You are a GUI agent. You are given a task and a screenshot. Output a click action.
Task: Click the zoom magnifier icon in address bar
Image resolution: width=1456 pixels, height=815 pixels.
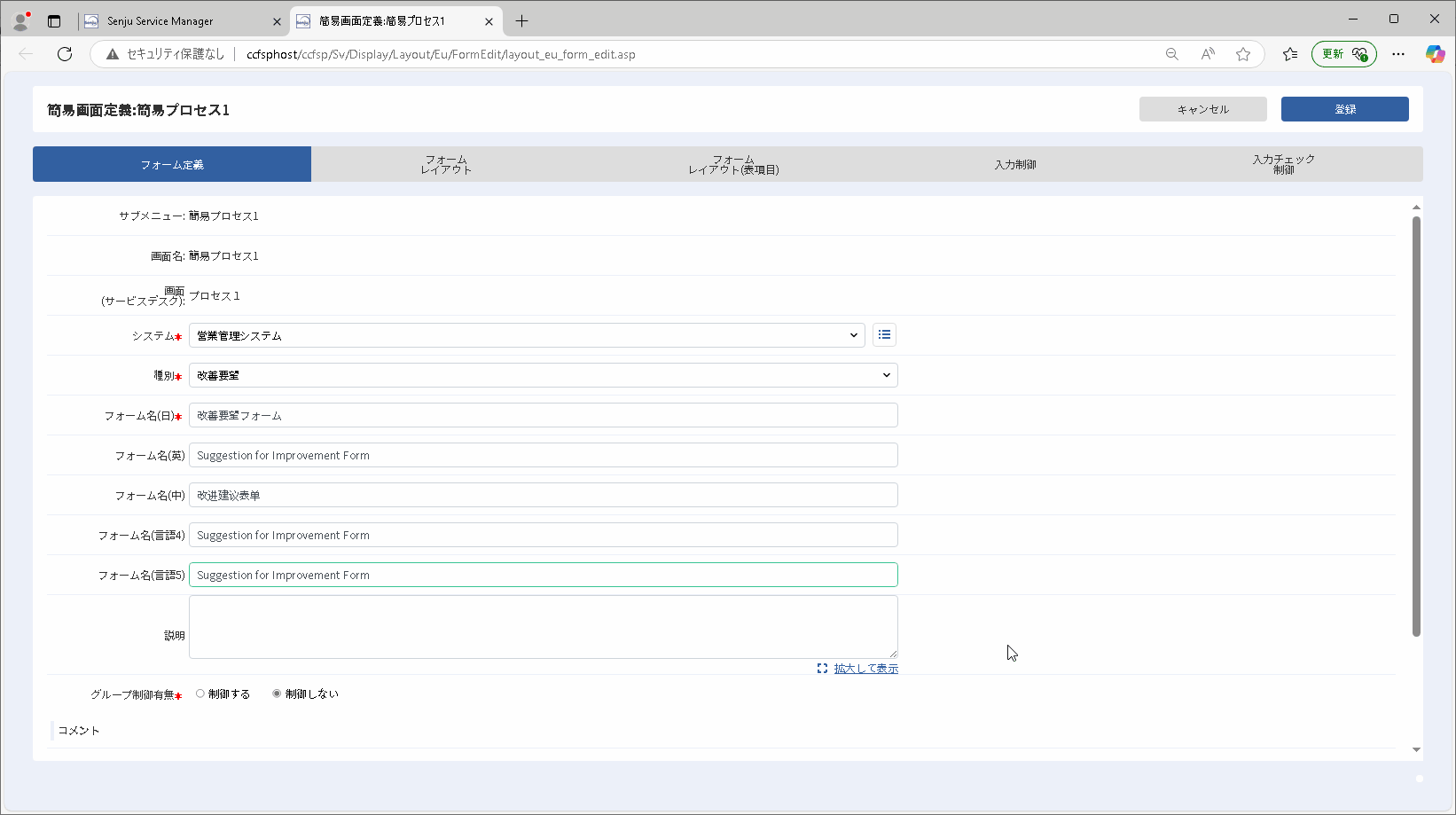(x=1172, y=54)
